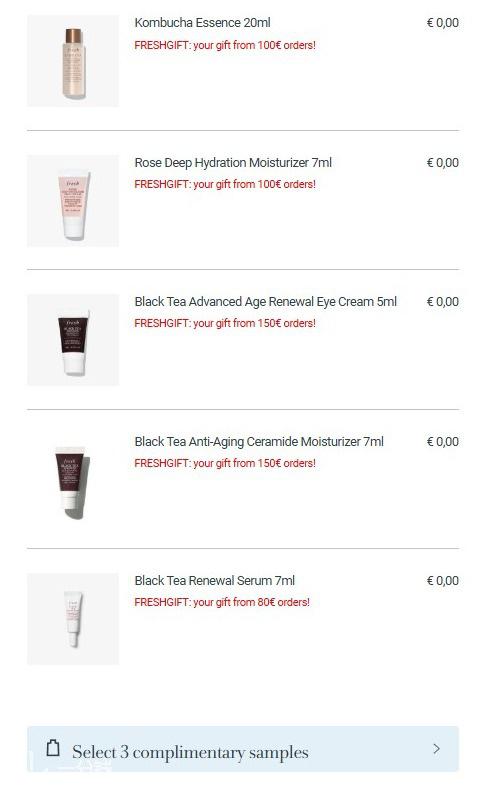Open Select 3 complimentary samples banner
The width and height of the screenshot is (493, 791).
pos(243,749)
